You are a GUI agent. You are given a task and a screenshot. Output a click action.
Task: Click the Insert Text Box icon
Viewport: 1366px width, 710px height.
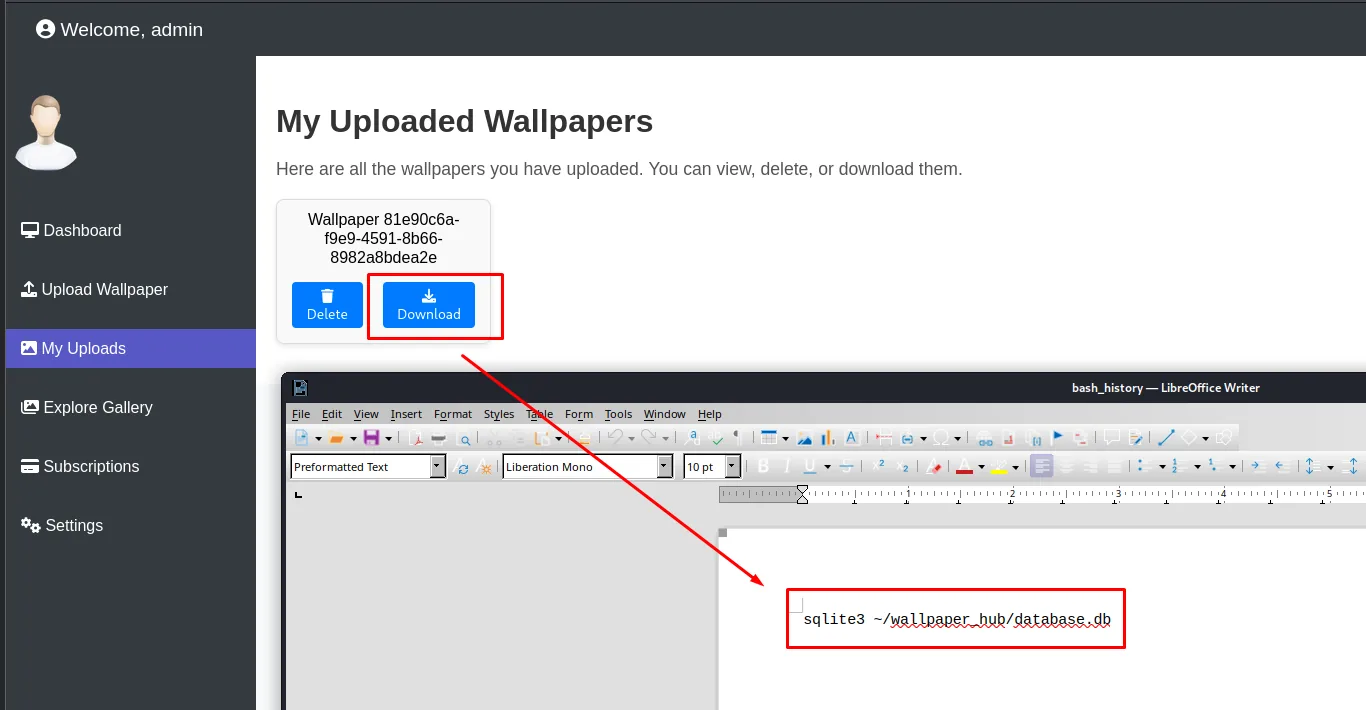point(851,437)
